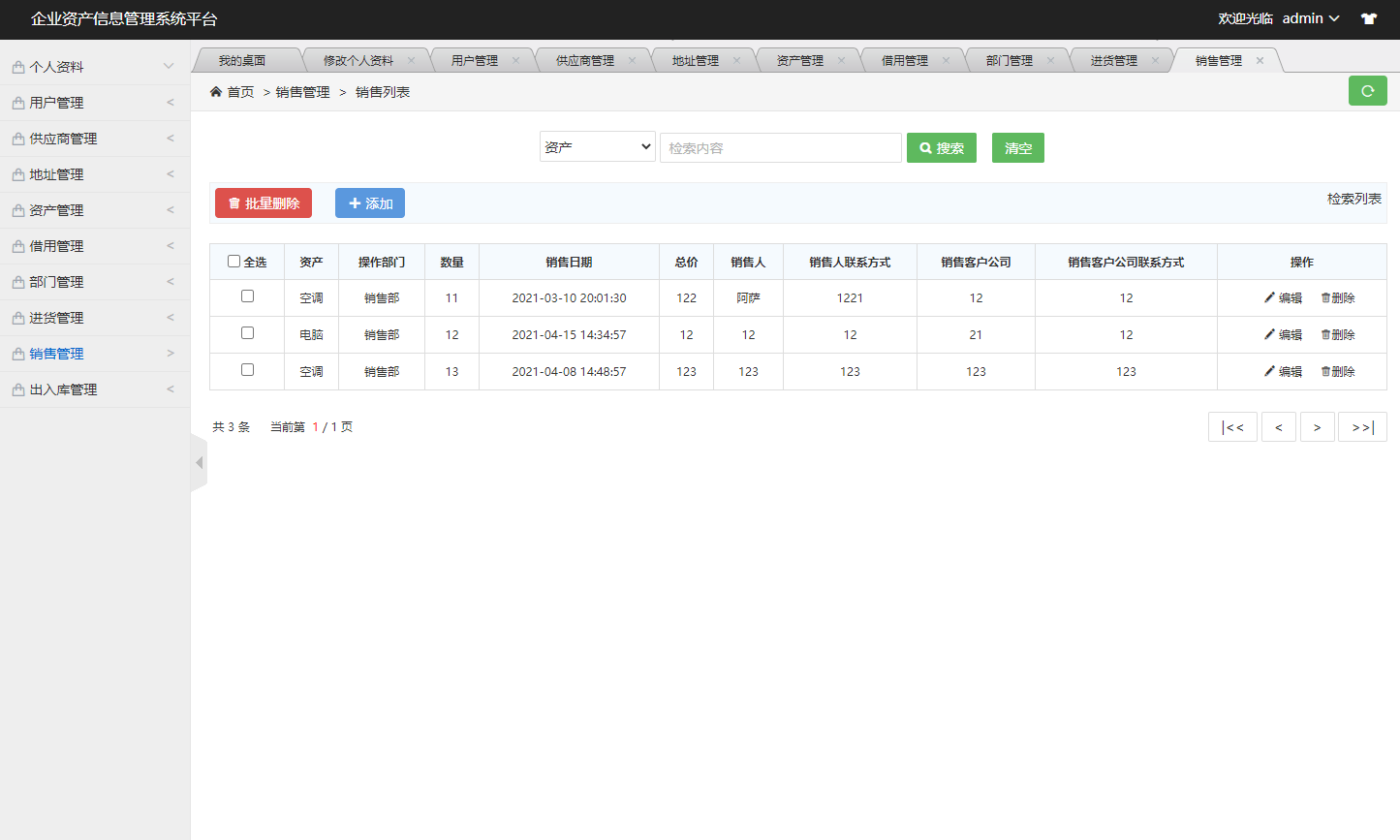Click inside the 检索内容 search field
Image resolution: width=1400 pixels, height=840 pixels.
pyautogui.click(x=780, y=146)
